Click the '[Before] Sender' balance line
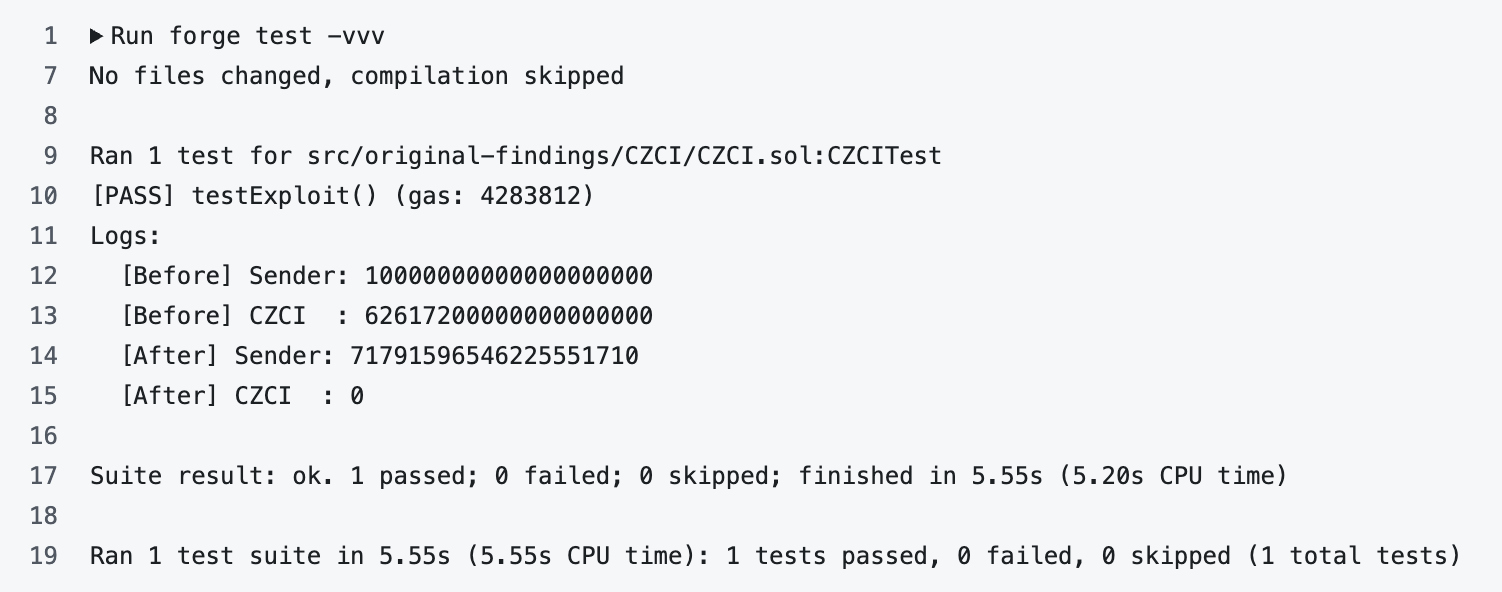The image size is (1502, 592). [386, 276]
